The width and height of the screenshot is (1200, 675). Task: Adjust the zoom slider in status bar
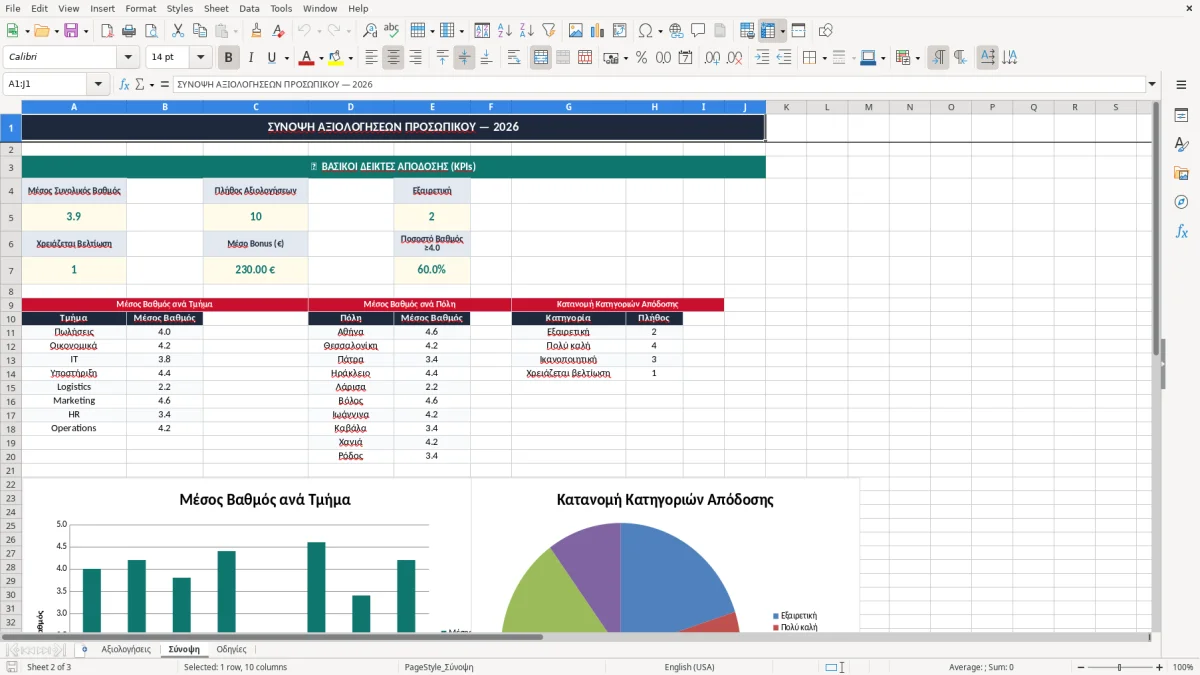tap(1119, 667)
